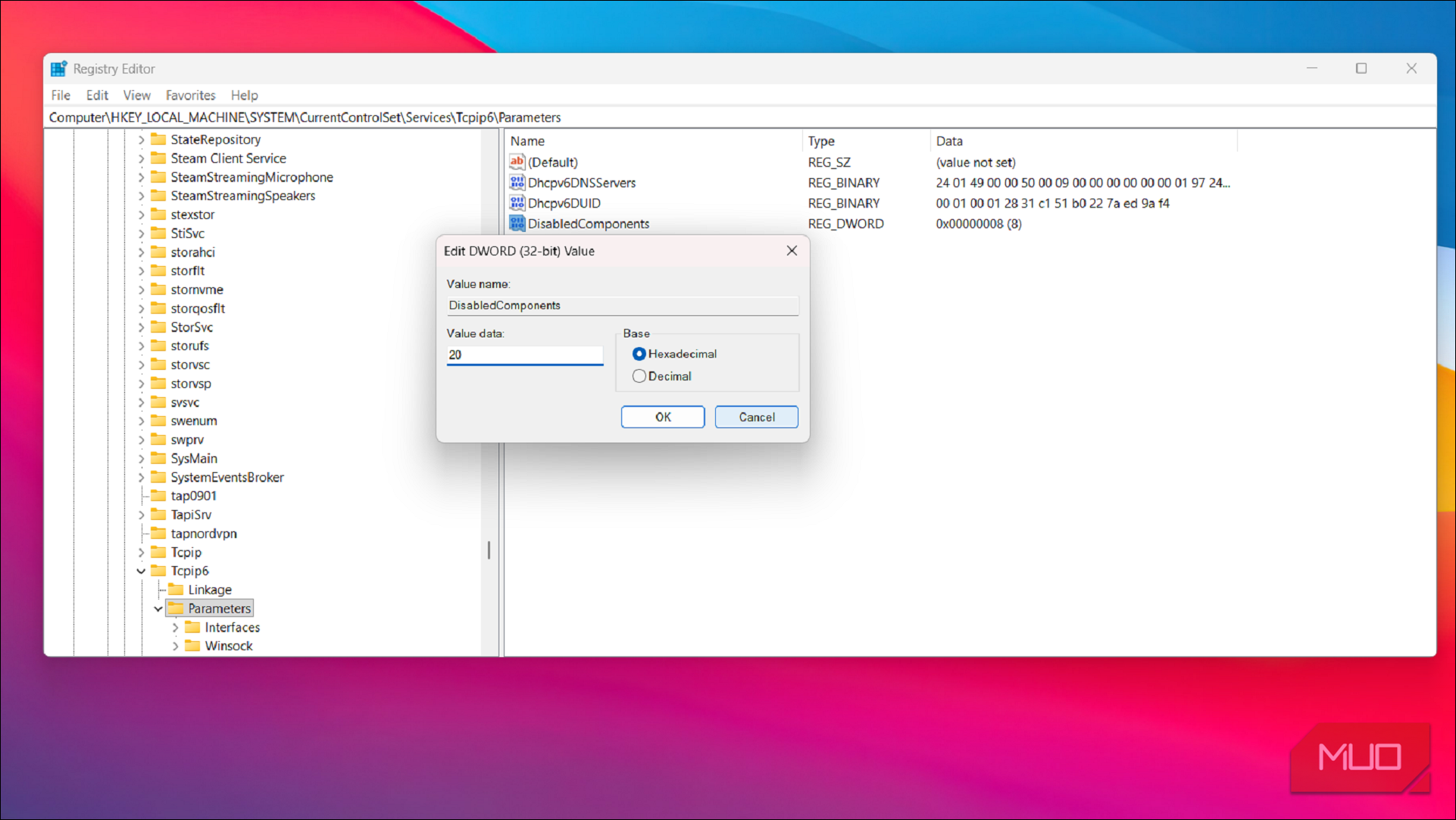Cancel the Edit DWORD dialog

756,417
